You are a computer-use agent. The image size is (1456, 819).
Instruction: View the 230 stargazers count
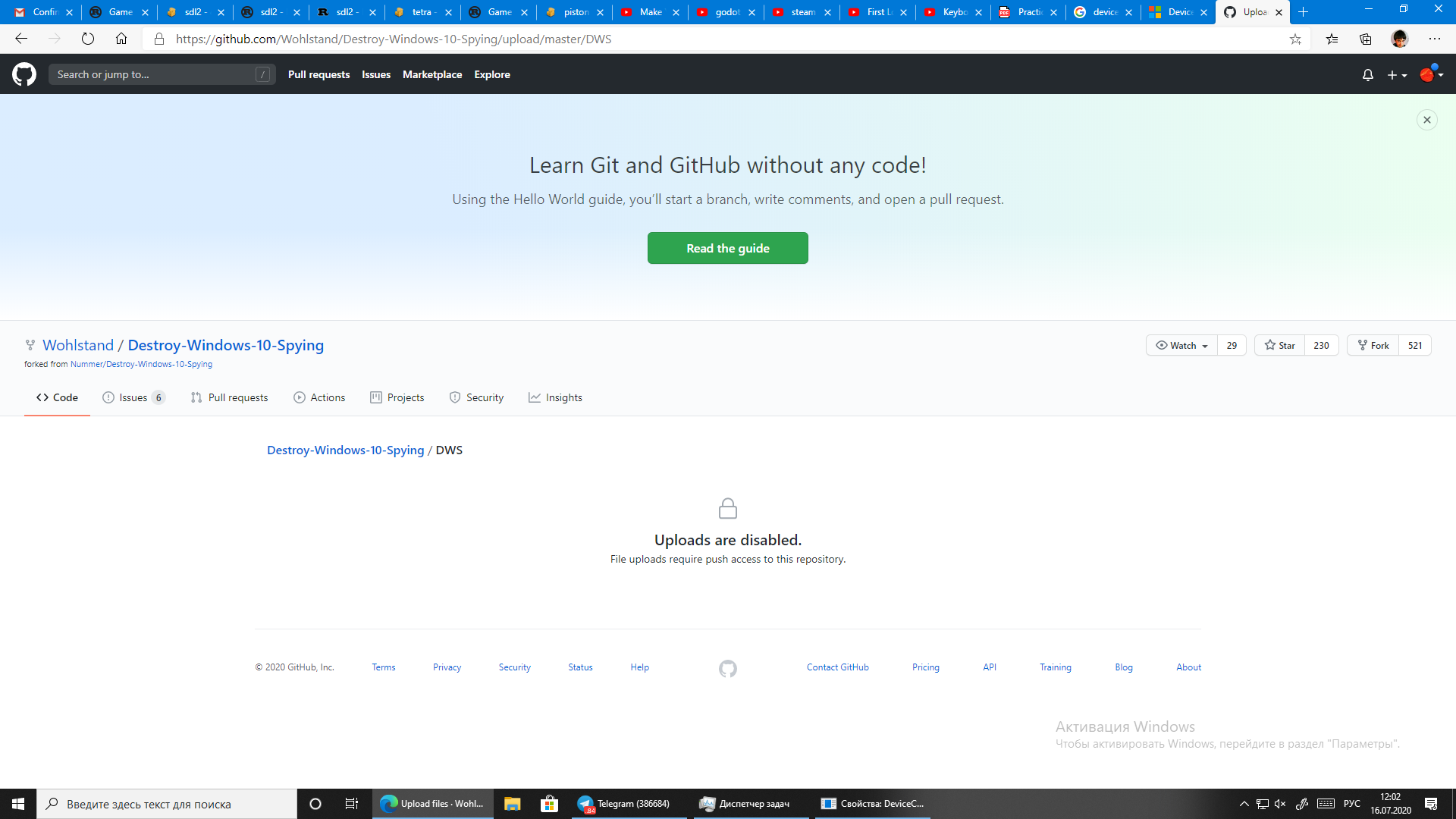(x=1321, y=345)
